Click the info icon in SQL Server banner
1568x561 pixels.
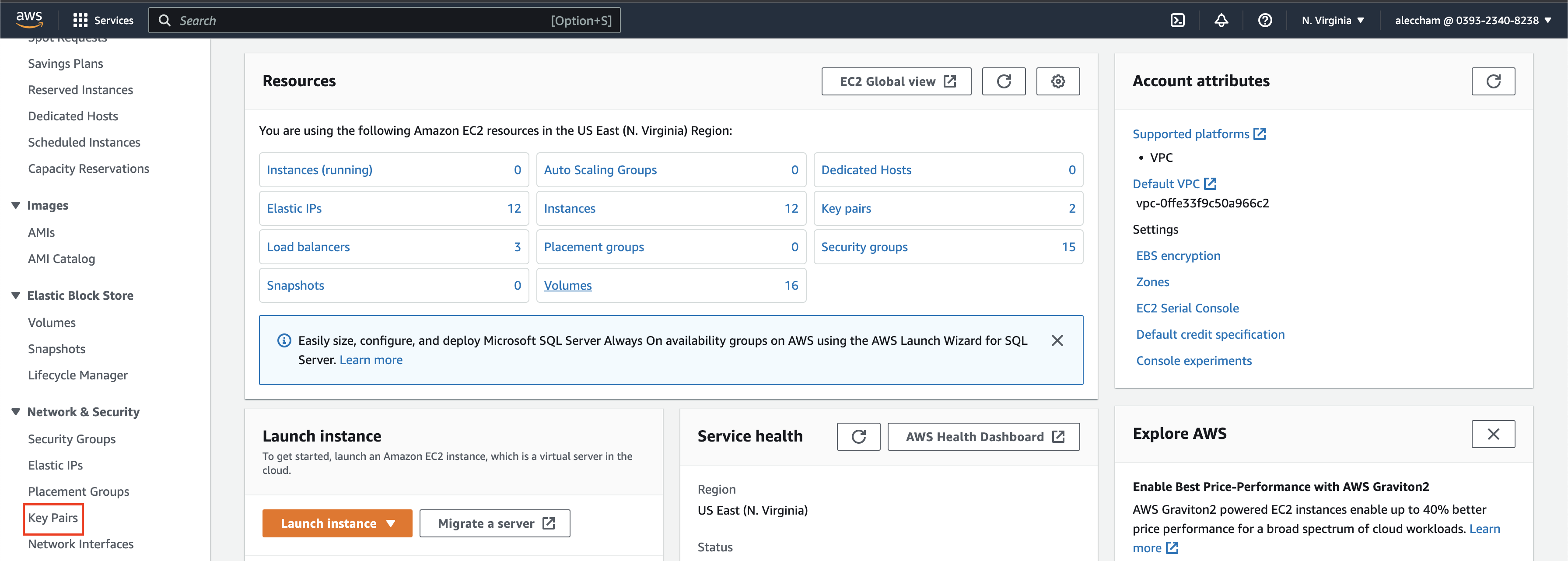(283, 340)
